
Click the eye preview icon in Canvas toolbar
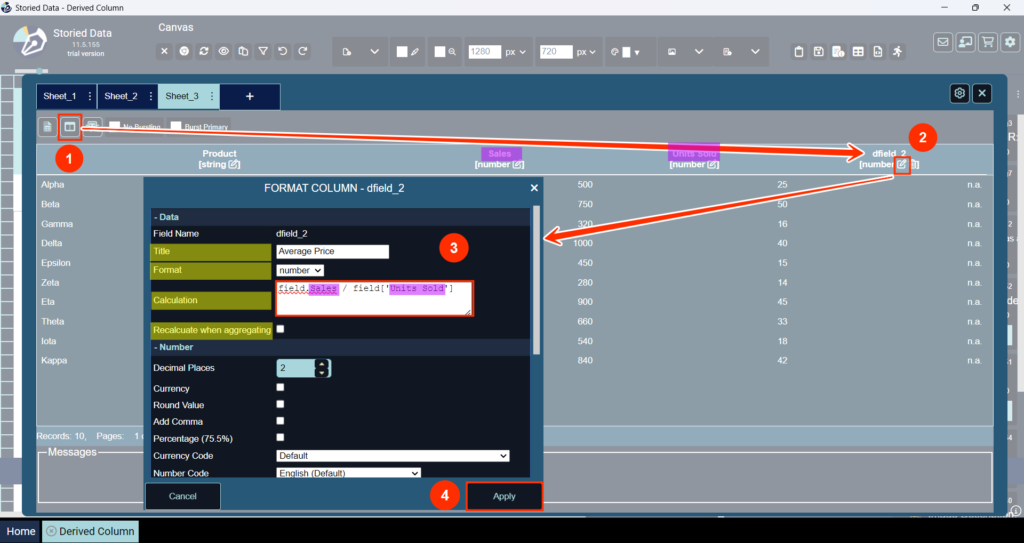pyautogui.click(x=224, y=51)
